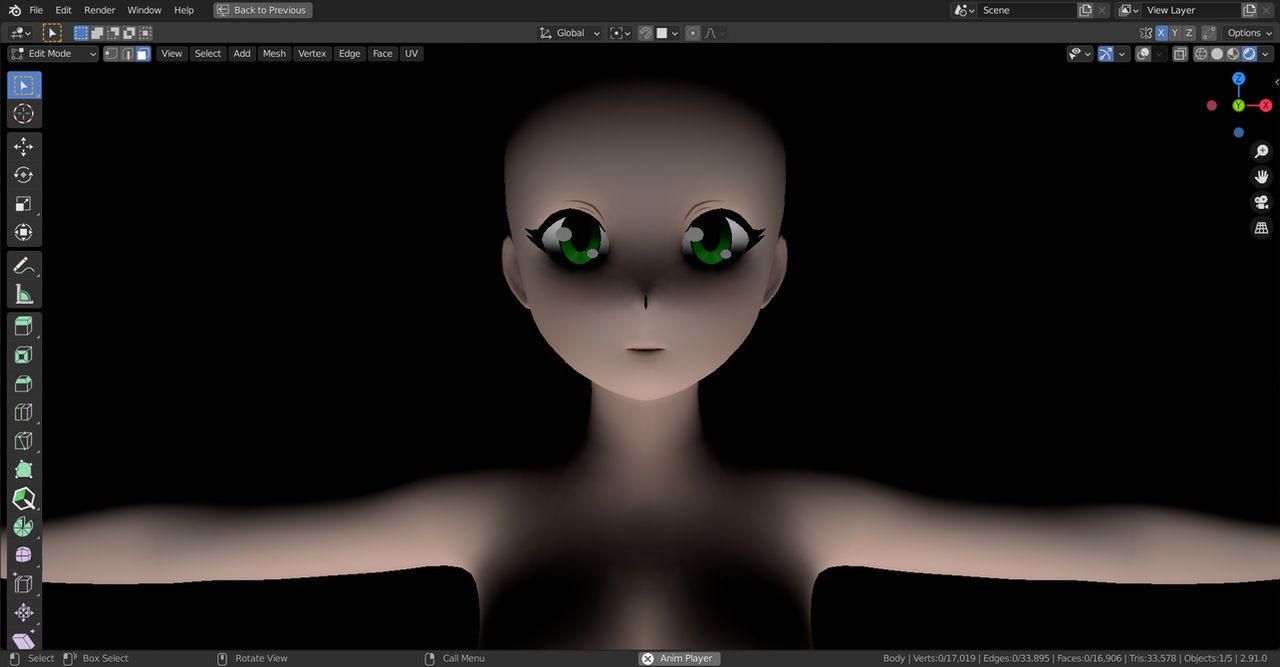Open the UV menu
This screenshot has width=1280, height=667.
coord(411,54)
